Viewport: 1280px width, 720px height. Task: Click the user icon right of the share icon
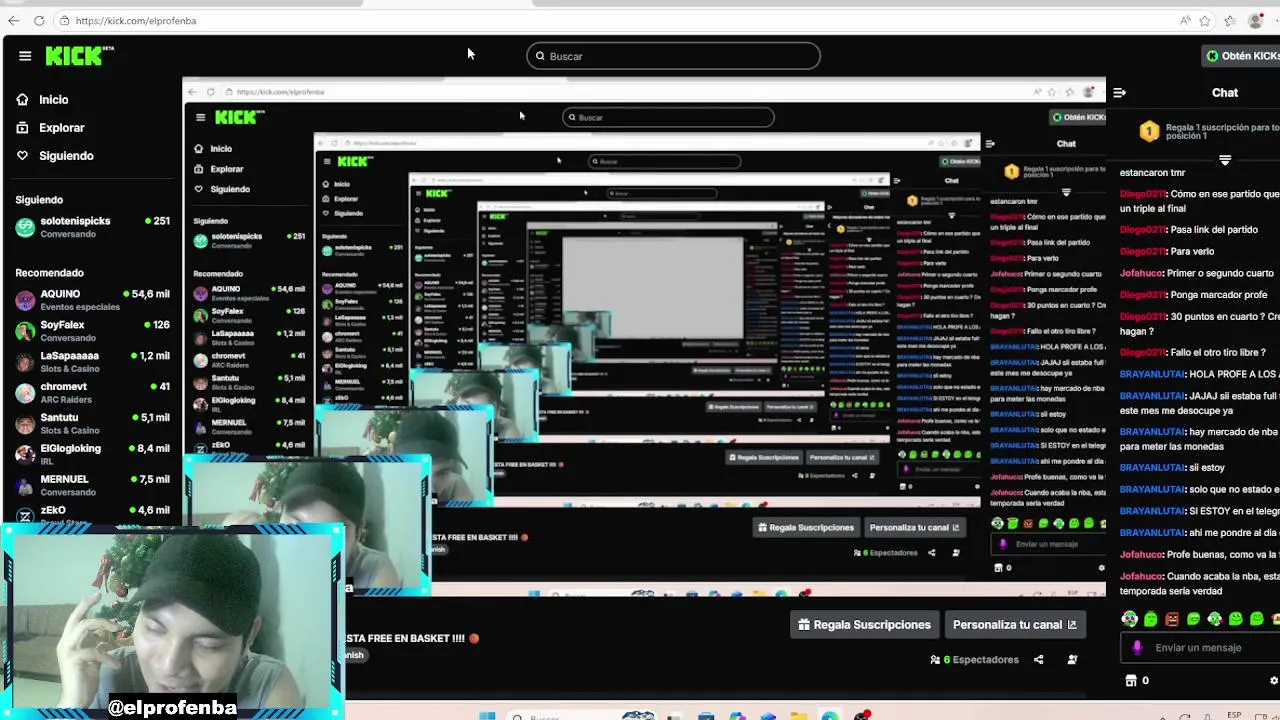coord(1072,660)
